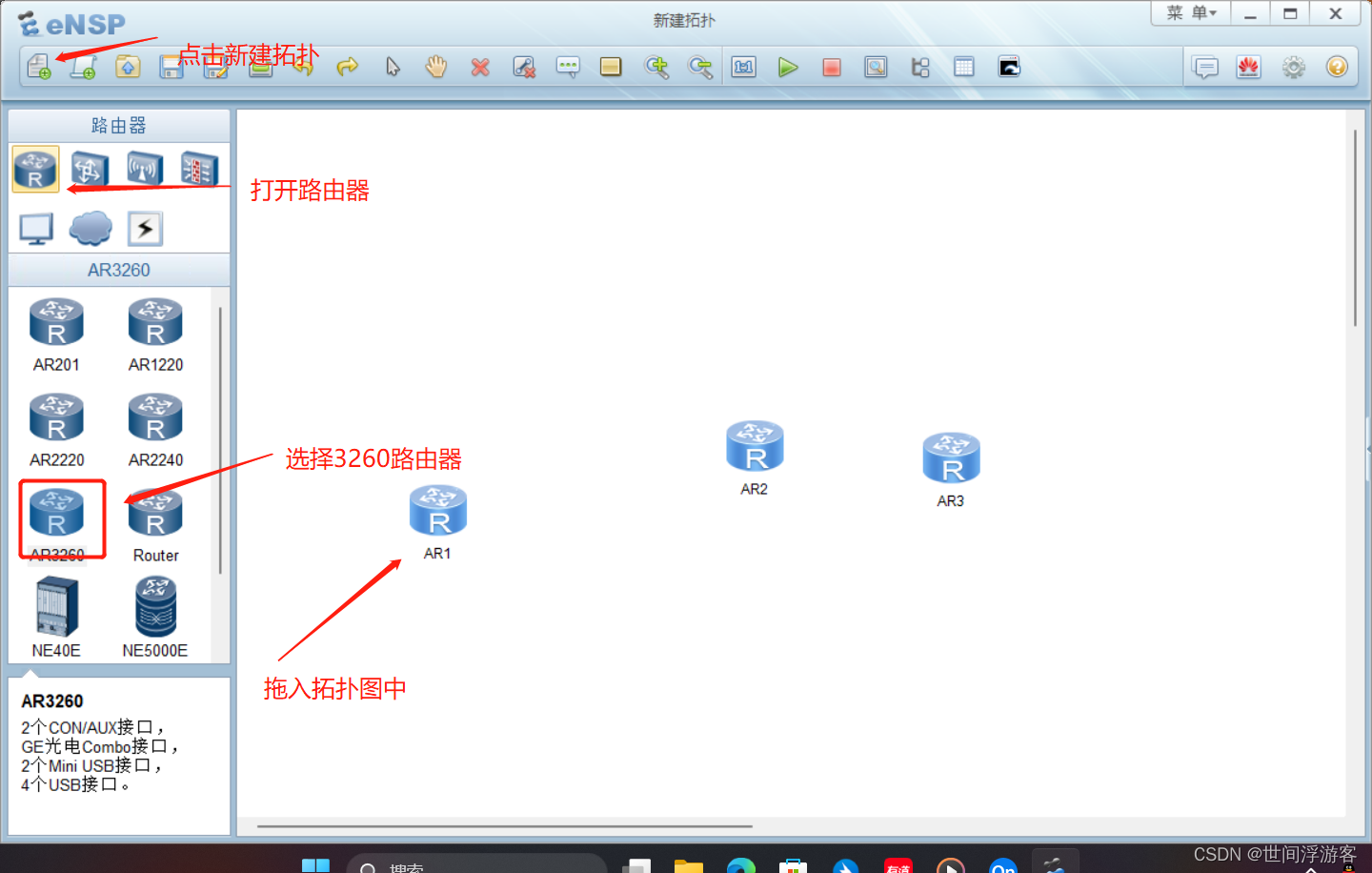Select the PC terminal category
The image size is (1372, 873).
point(36,229)
